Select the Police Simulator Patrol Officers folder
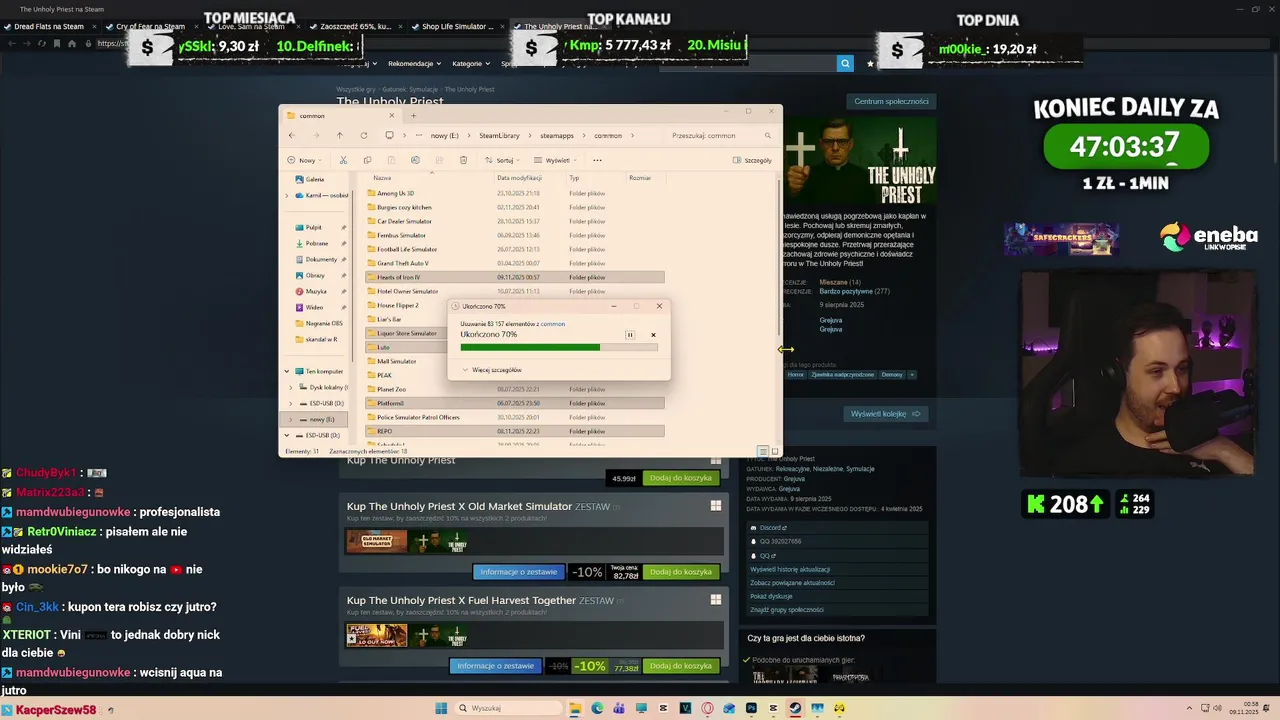Screen dimensions: 1280x720 [x=515, y=417]
